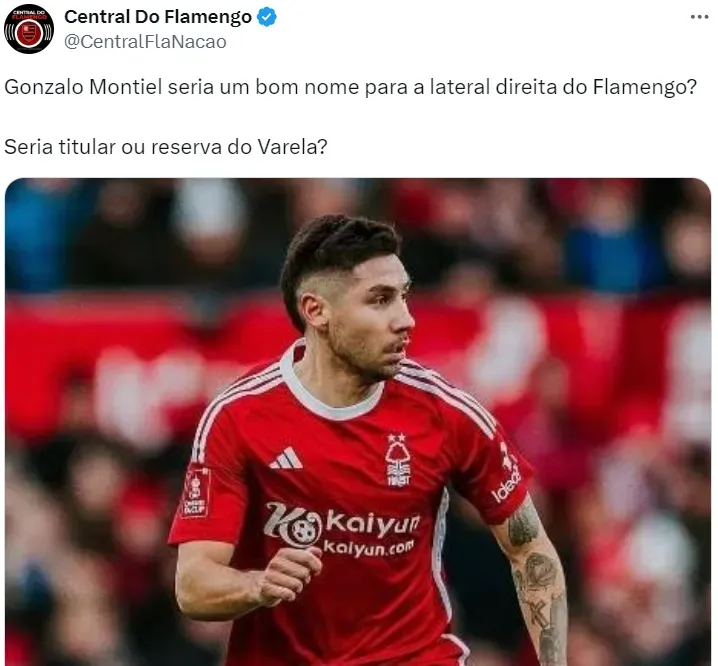718x666 pixels.
Task: Click the Kaiyun sponsor logo on shirt
Action: click(x=342, y=525)
